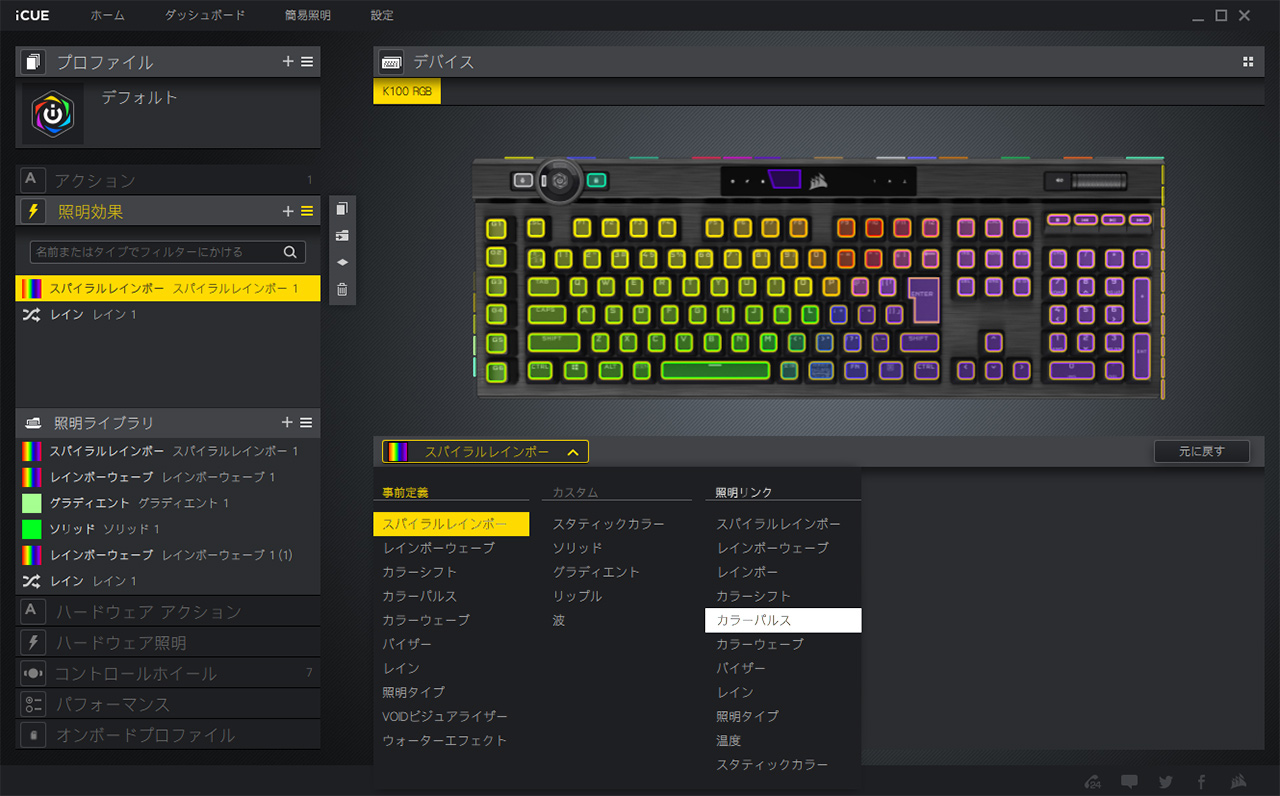Add an item with the 照明ライブラリ plus icon

[288, 423]
